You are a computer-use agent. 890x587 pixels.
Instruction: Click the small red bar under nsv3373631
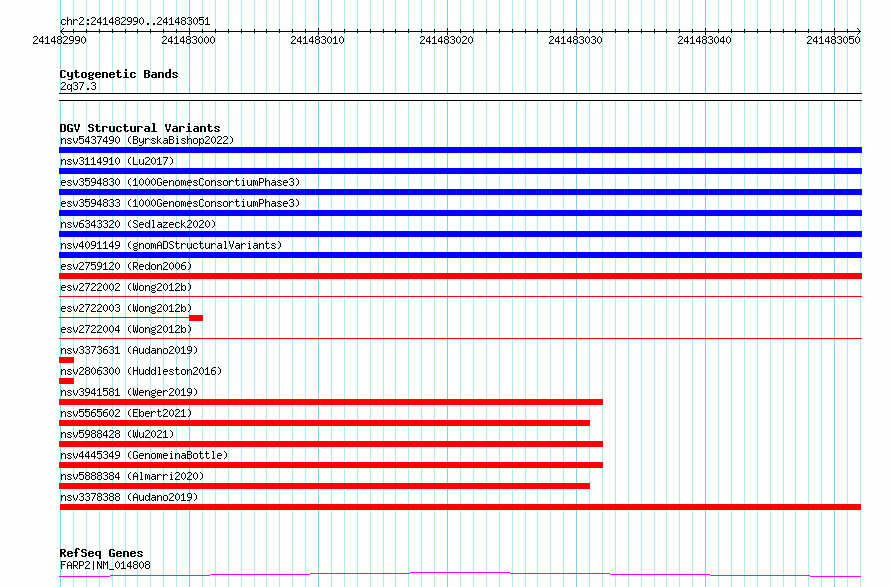point(66,360)
